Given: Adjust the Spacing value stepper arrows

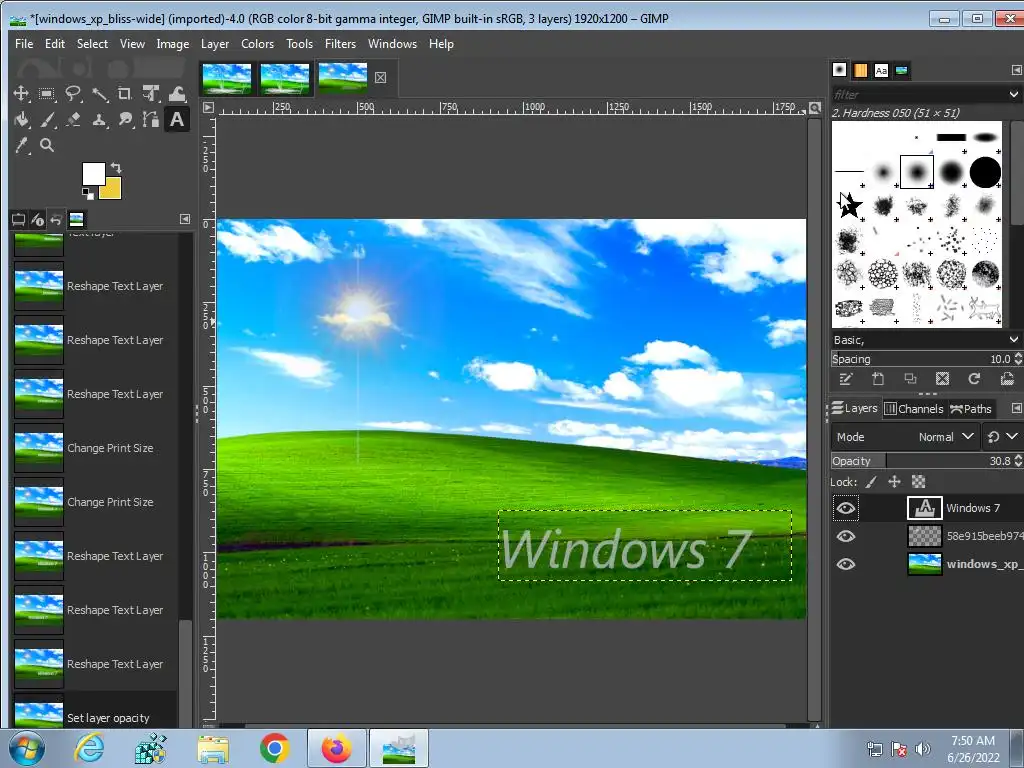Looking at the screenshot, I should click(1017, 359).
